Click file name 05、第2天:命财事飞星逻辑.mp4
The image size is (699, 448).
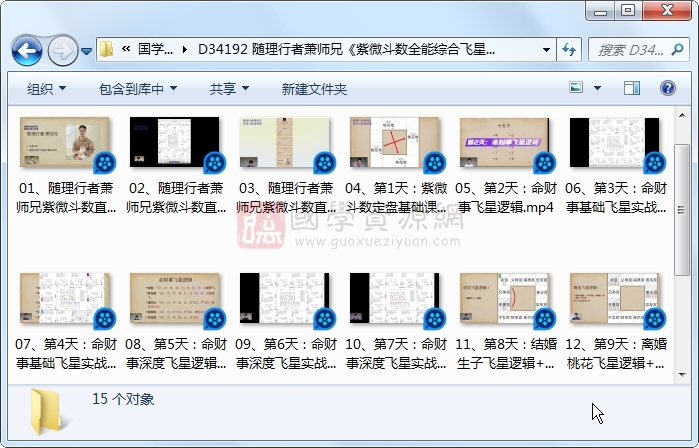coord(506,197)
